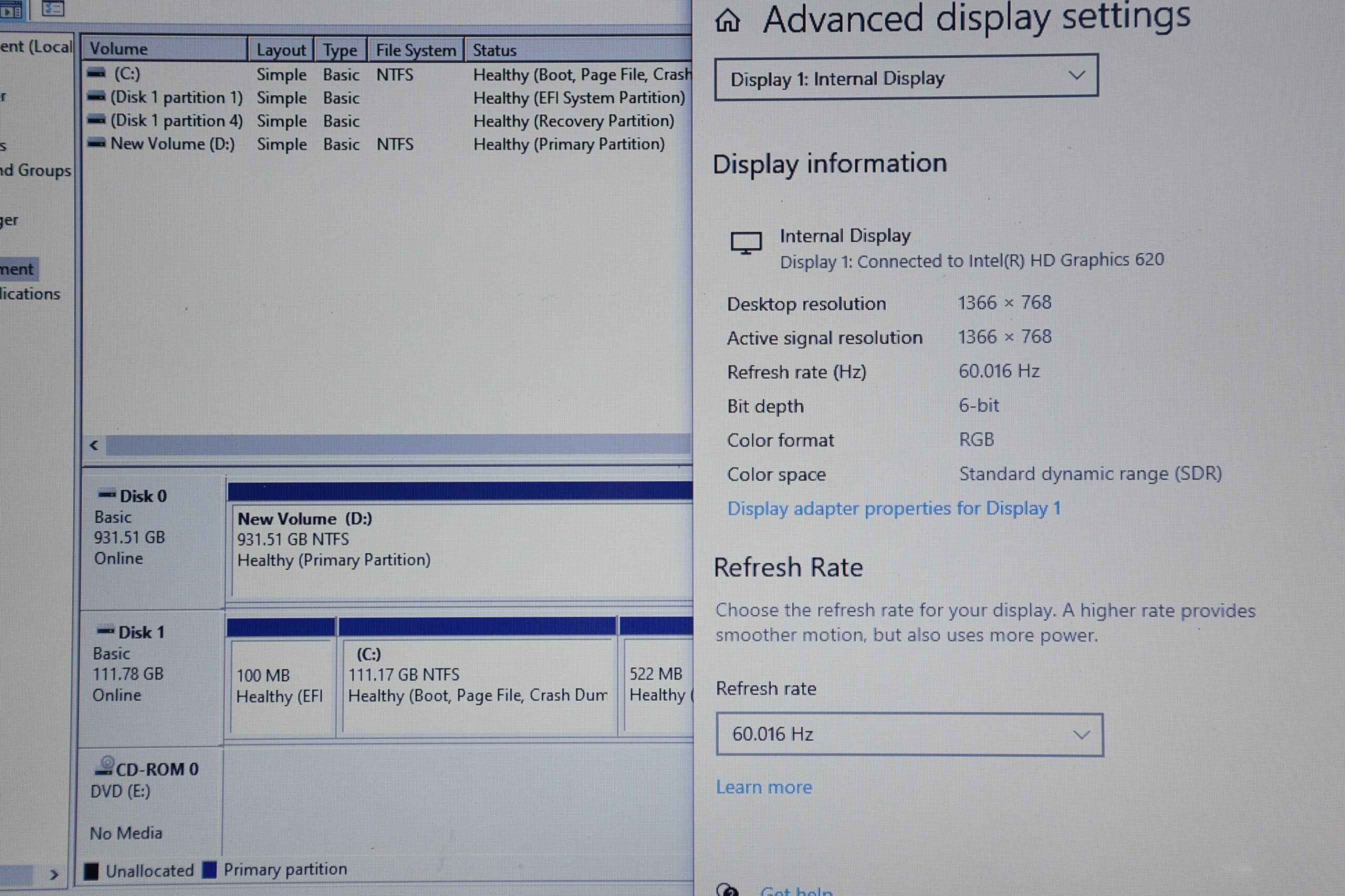
Task: Click the left scroll arrow in volume list
Action: point(95,445)
